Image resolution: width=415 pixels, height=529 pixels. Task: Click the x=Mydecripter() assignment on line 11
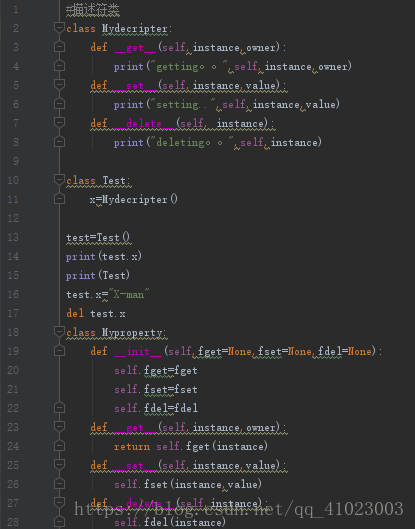134,199
